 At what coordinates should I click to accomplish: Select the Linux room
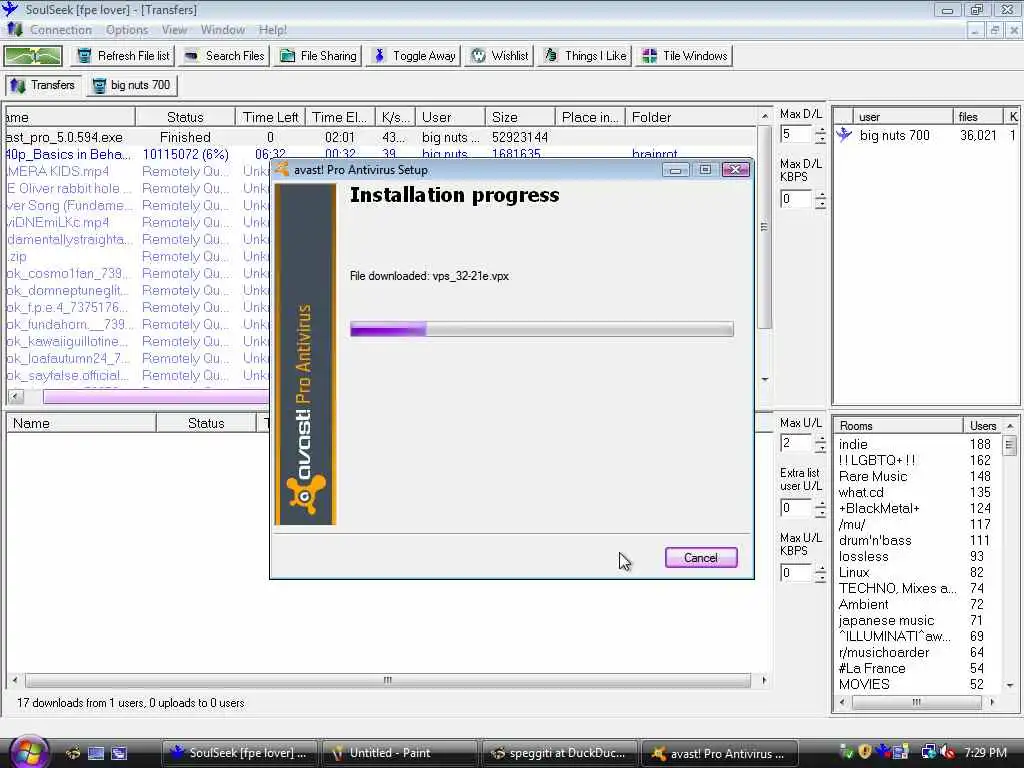[918, 572]
